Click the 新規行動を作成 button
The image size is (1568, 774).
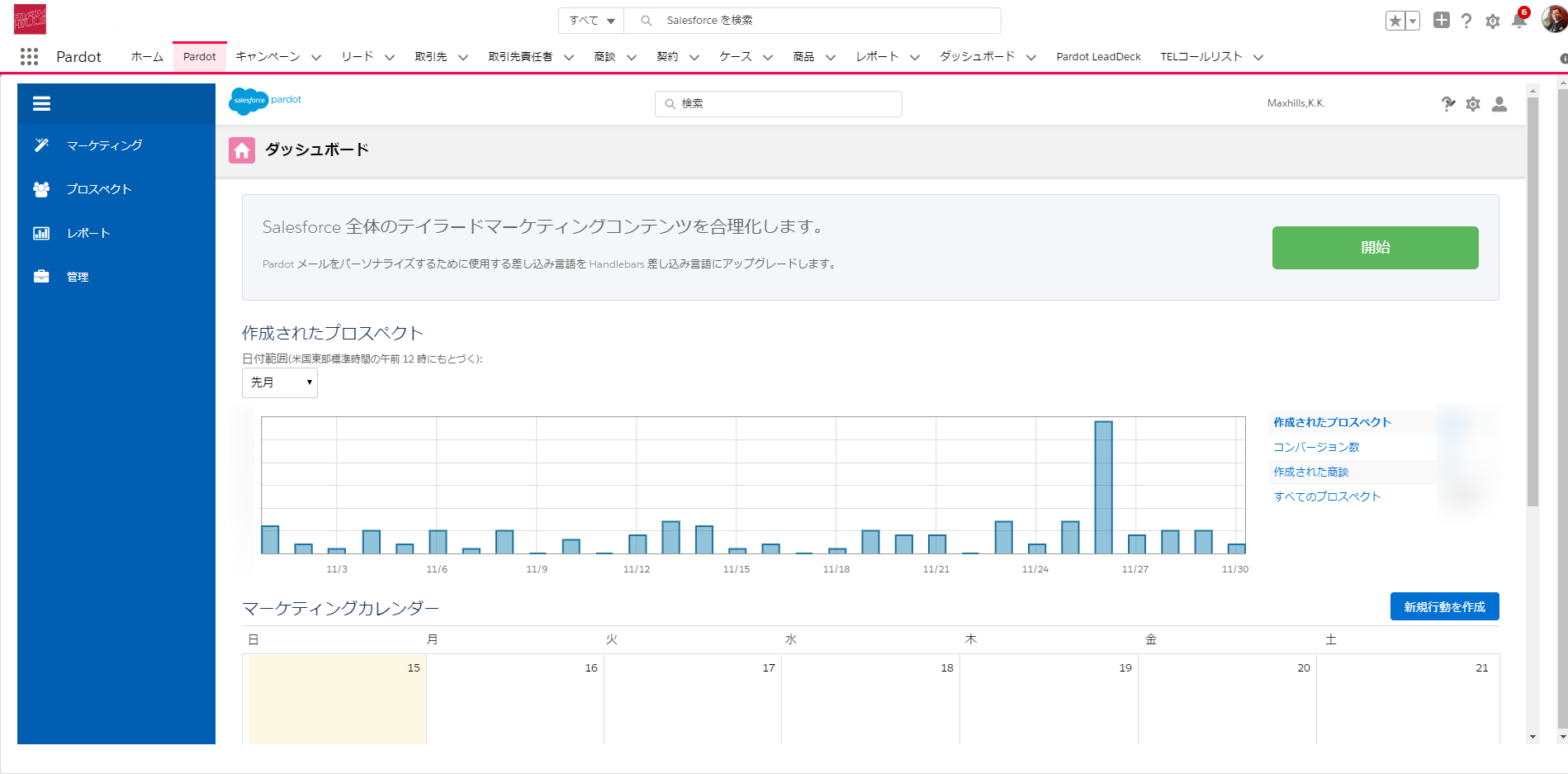[1444, 607]
